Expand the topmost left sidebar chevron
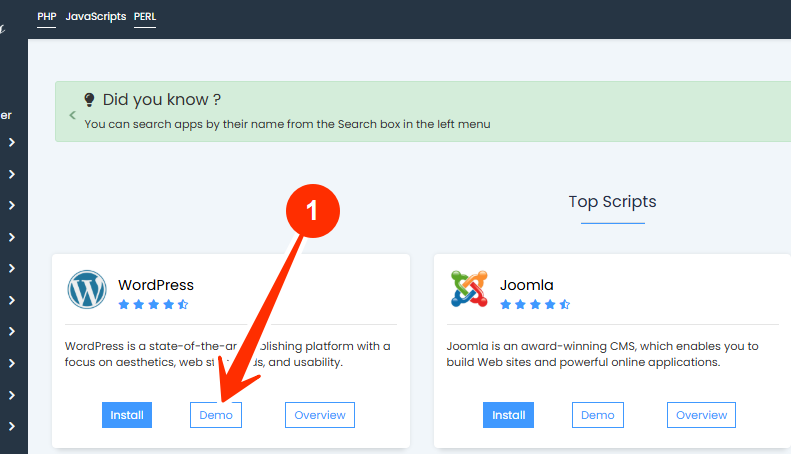Image resolution: width=791 pixels, height=454 pixels. [x=11, y=143]
